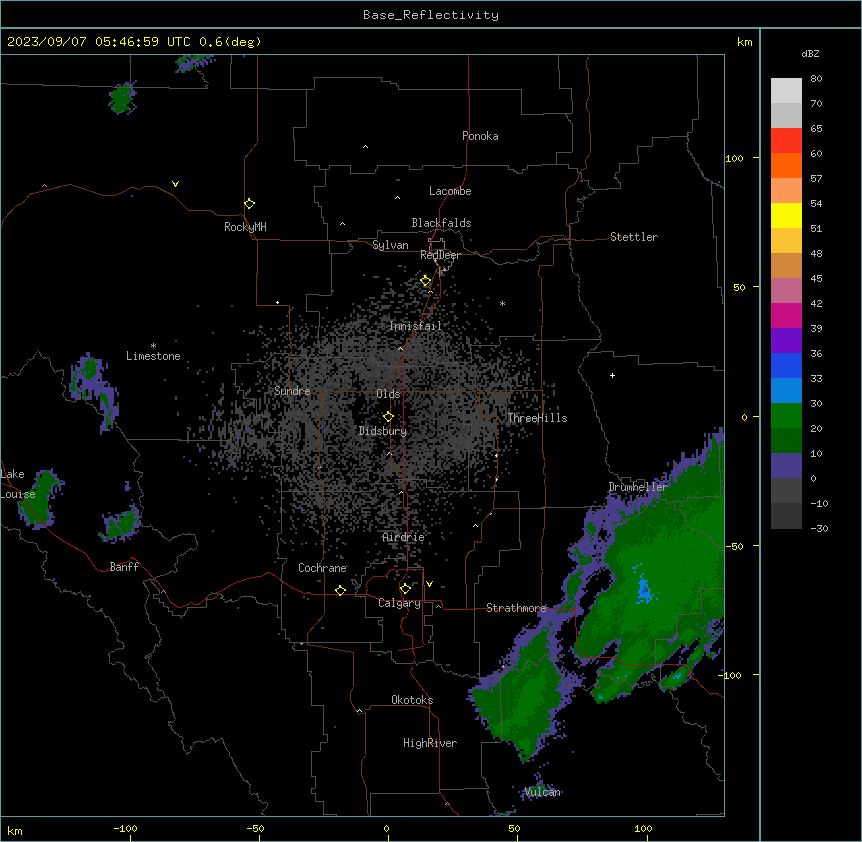Screen dimensions: 862x842
Task: Click the Didsbury label
Action: [383, 431]
